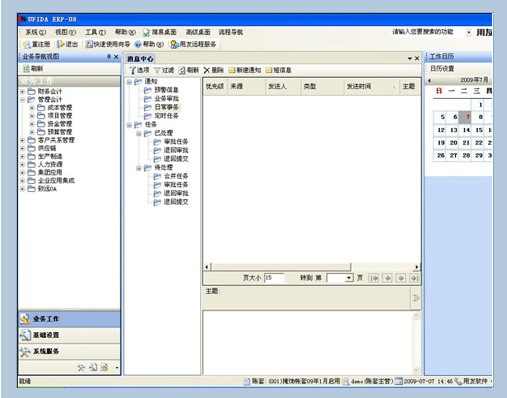
Task: Select 预警信息 in the message tree
Action: click(167, 90)
